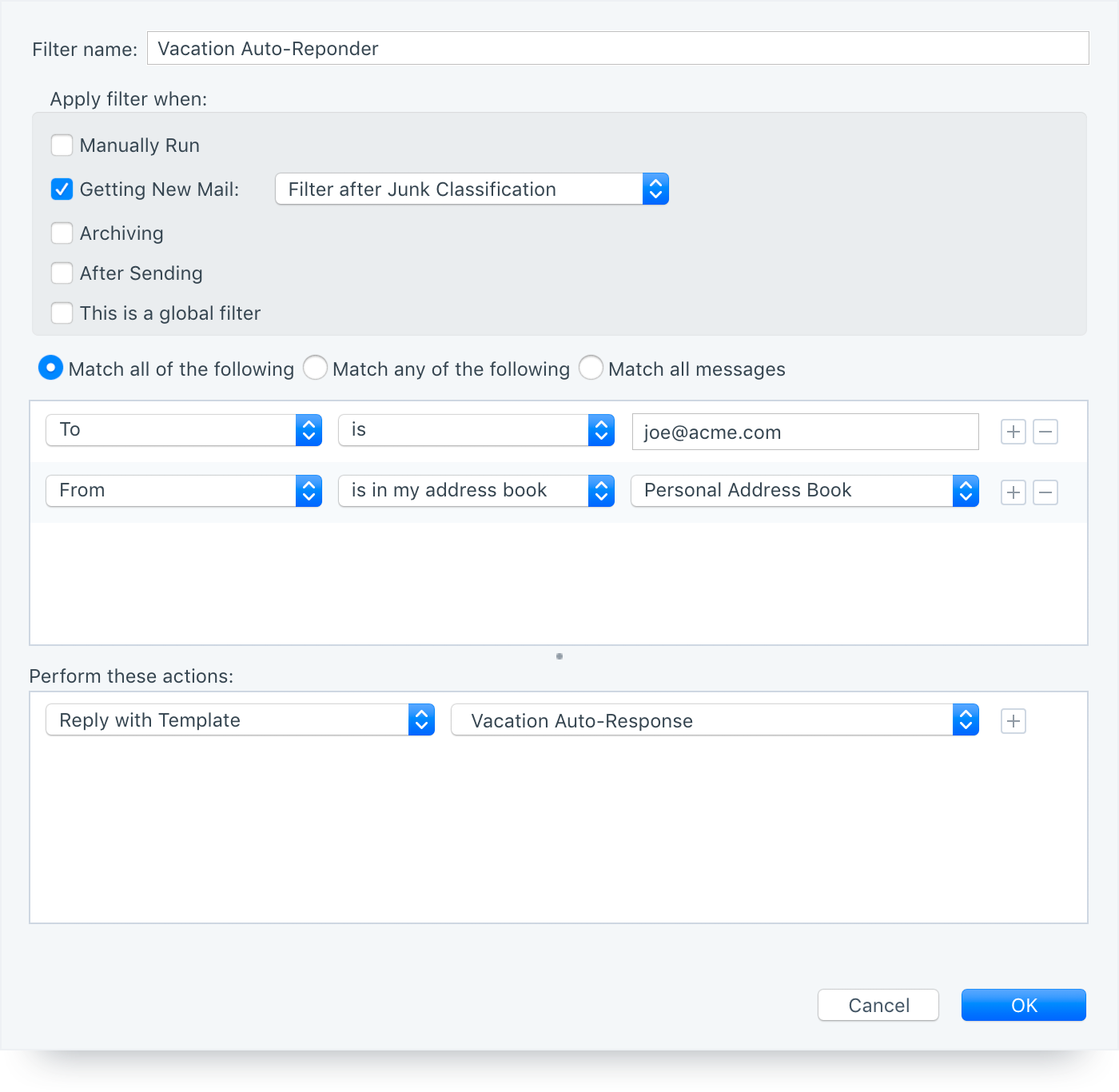
Task: Select Match any of the following
Action: point(315,368)
